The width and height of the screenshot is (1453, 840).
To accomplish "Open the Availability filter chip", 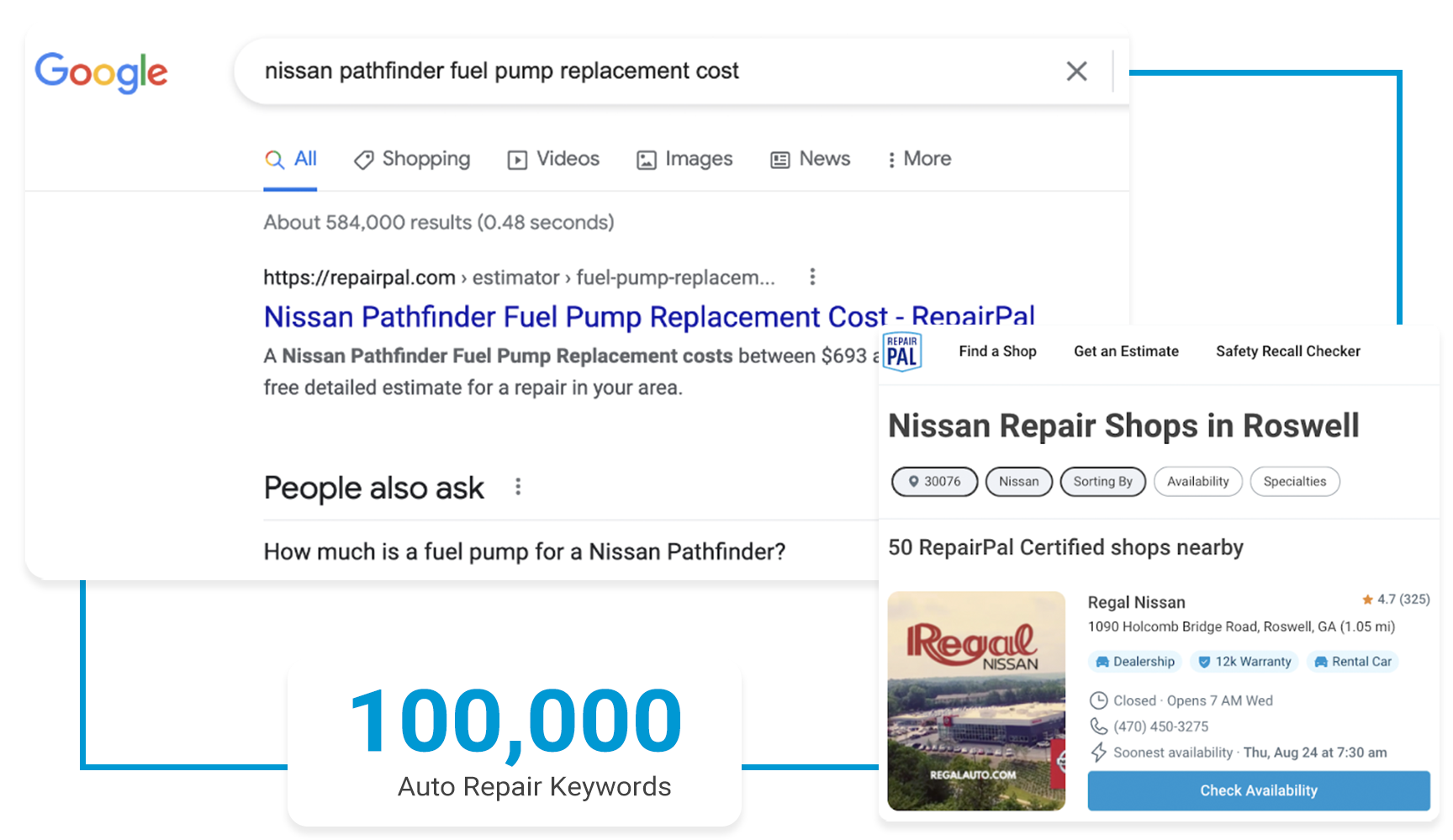I will 1197,482.
